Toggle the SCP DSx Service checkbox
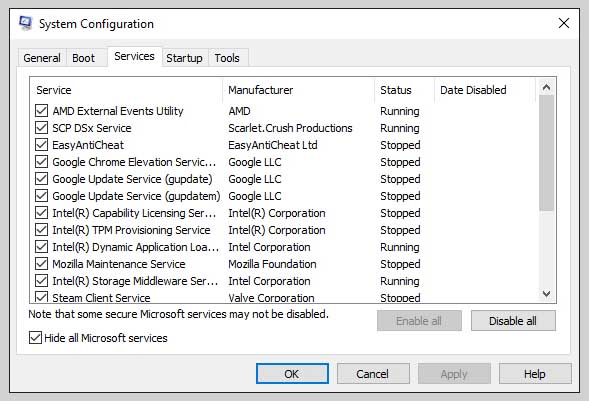Image resolution: width=589 pixels, height=401 pixels. pos(41,128)
